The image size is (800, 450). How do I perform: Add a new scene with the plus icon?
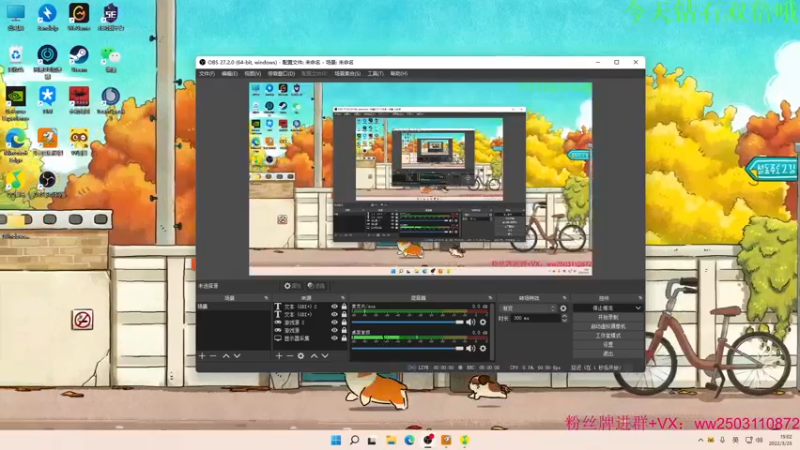tap(202, 356)
